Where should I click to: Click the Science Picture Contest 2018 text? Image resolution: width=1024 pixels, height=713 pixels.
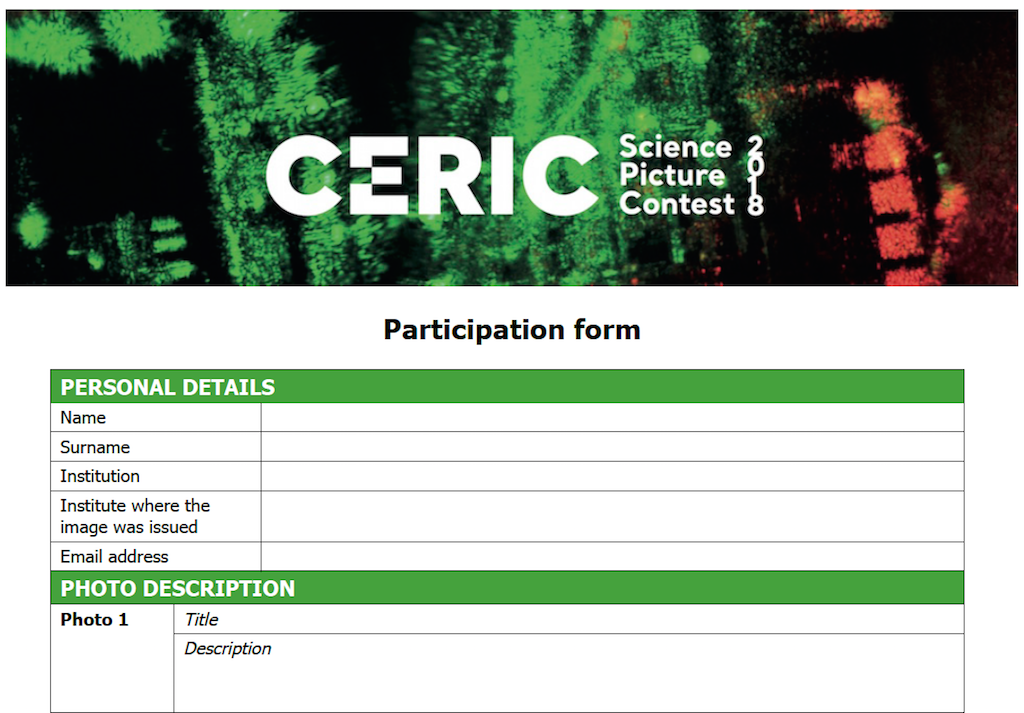(691, 175)
